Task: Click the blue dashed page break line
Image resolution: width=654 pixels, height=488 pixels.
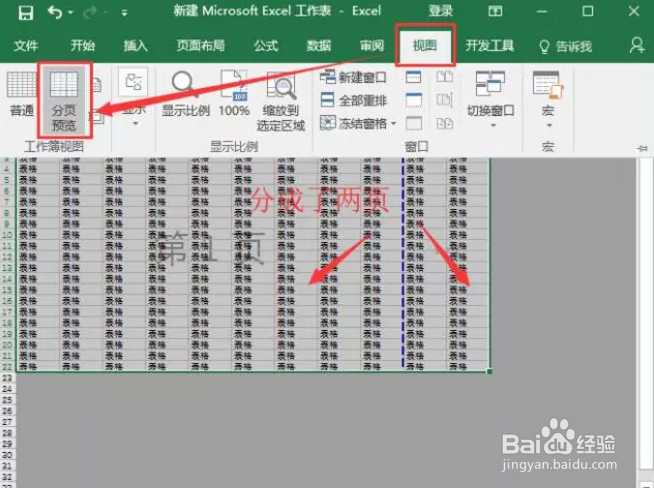Action: tap(403, 263)
